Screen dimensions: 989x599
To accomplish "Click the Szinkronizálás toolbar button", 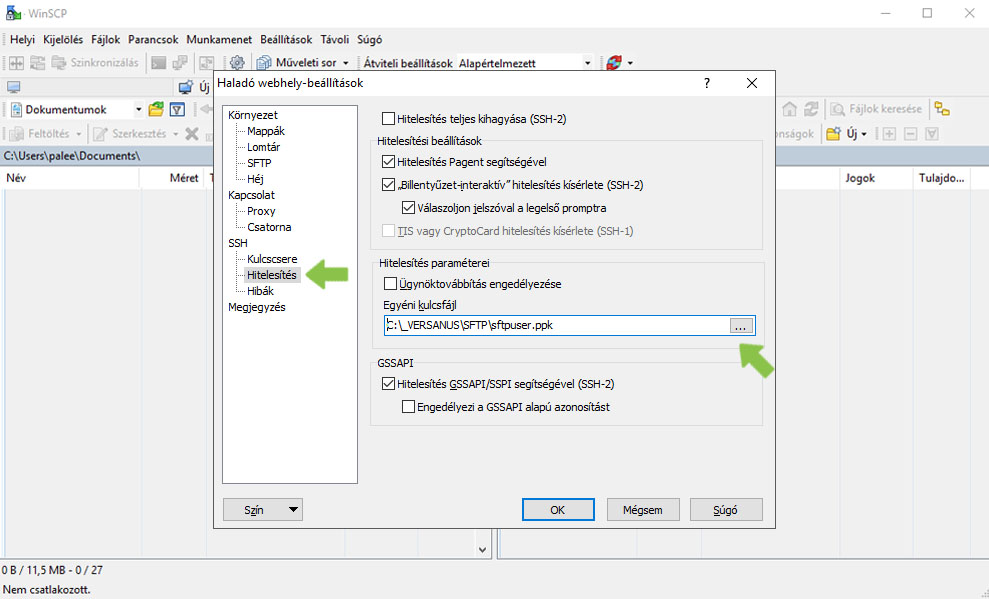I will 95,63.
